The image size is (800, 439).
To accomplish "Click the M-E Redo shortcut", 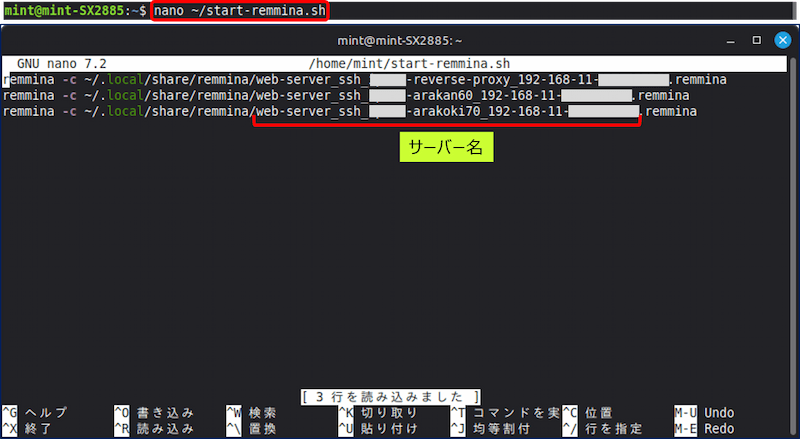I will 704,428.
